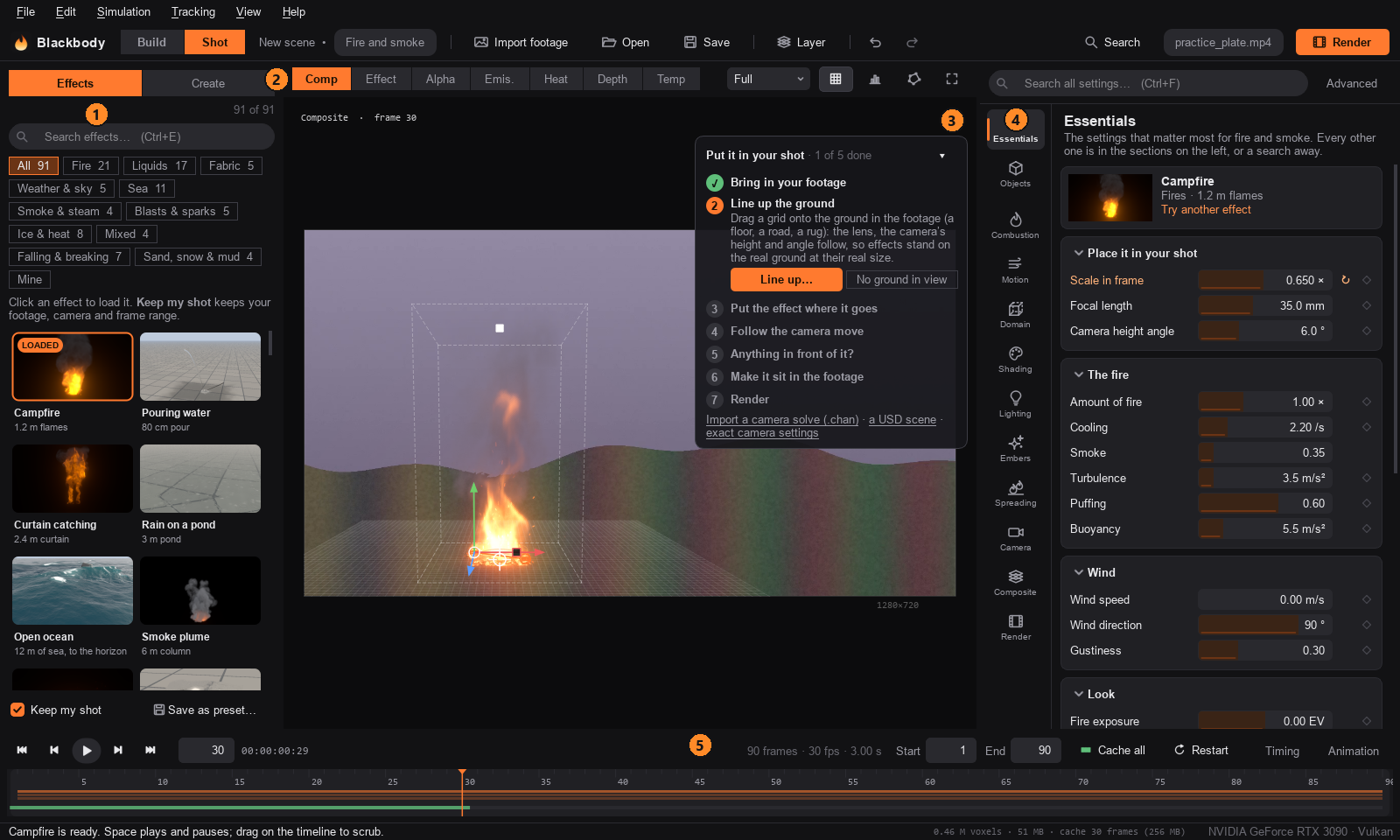Open the Objects settings section
This screenshot has height=840, width=1400.
tap(1015, 173)
